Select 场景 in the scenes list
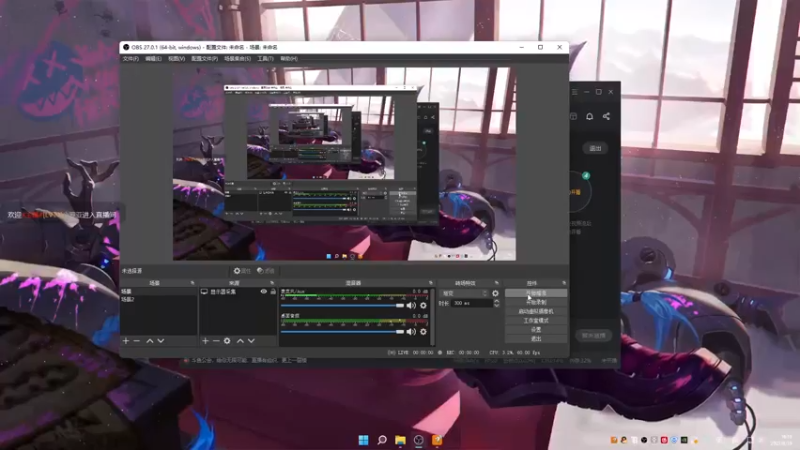 (x=159, y=292)
